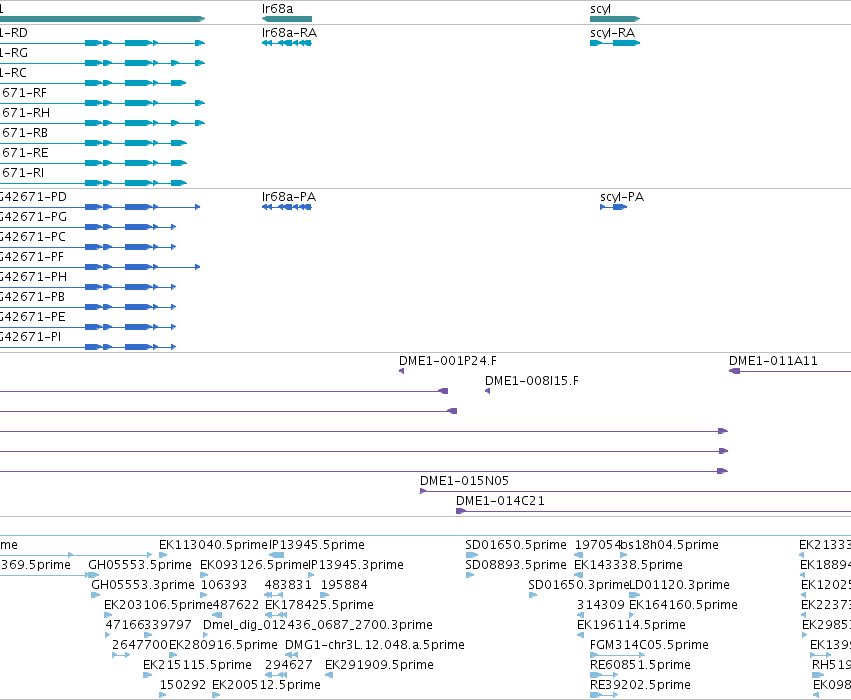The image size is (851, 700).
Task: Click the EK291909.5prime EST label
Action: tap(379, 665)
